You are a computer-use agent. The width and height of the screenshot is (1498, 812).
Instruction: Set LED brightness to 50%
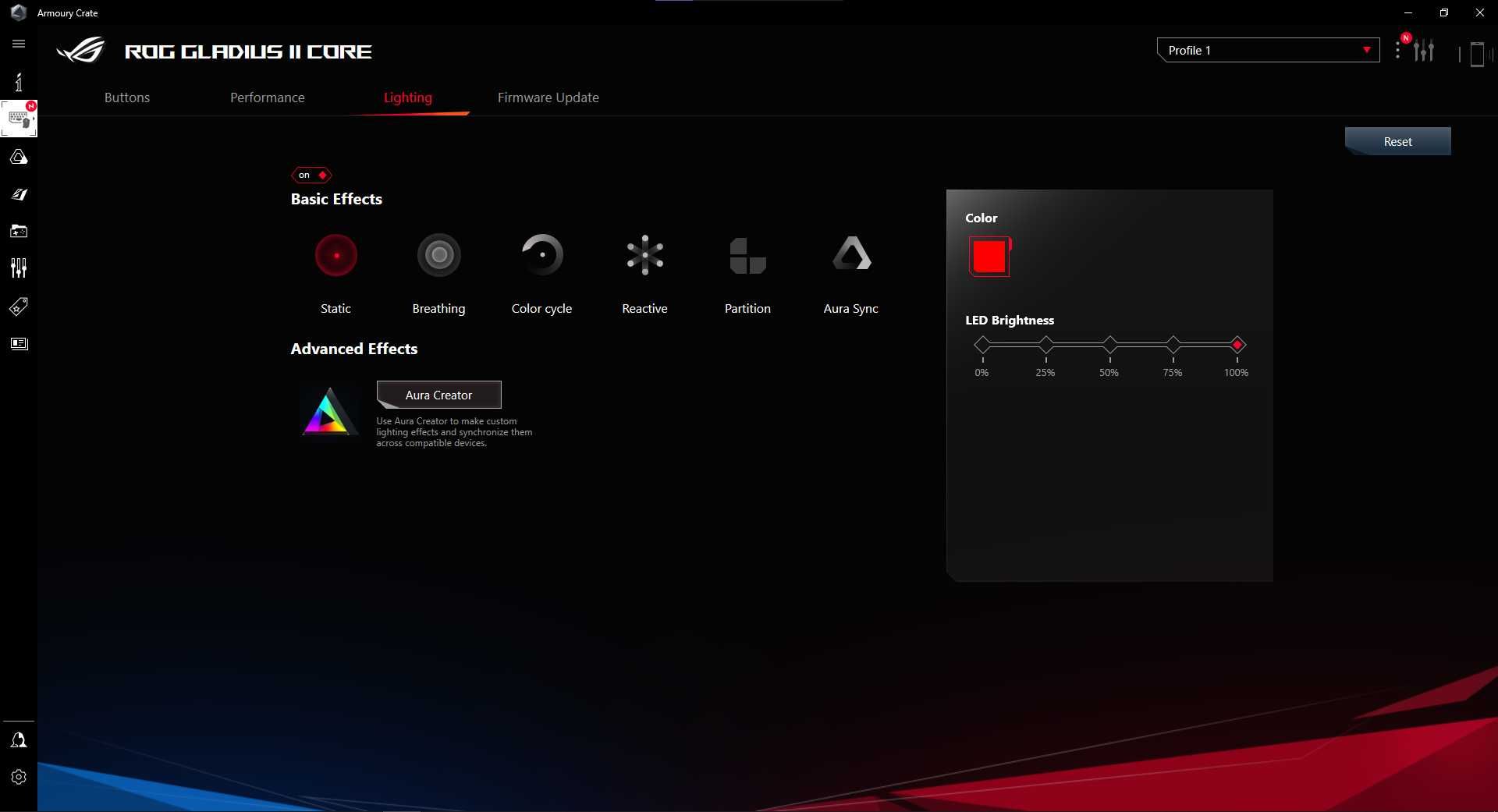point(1109,345)
